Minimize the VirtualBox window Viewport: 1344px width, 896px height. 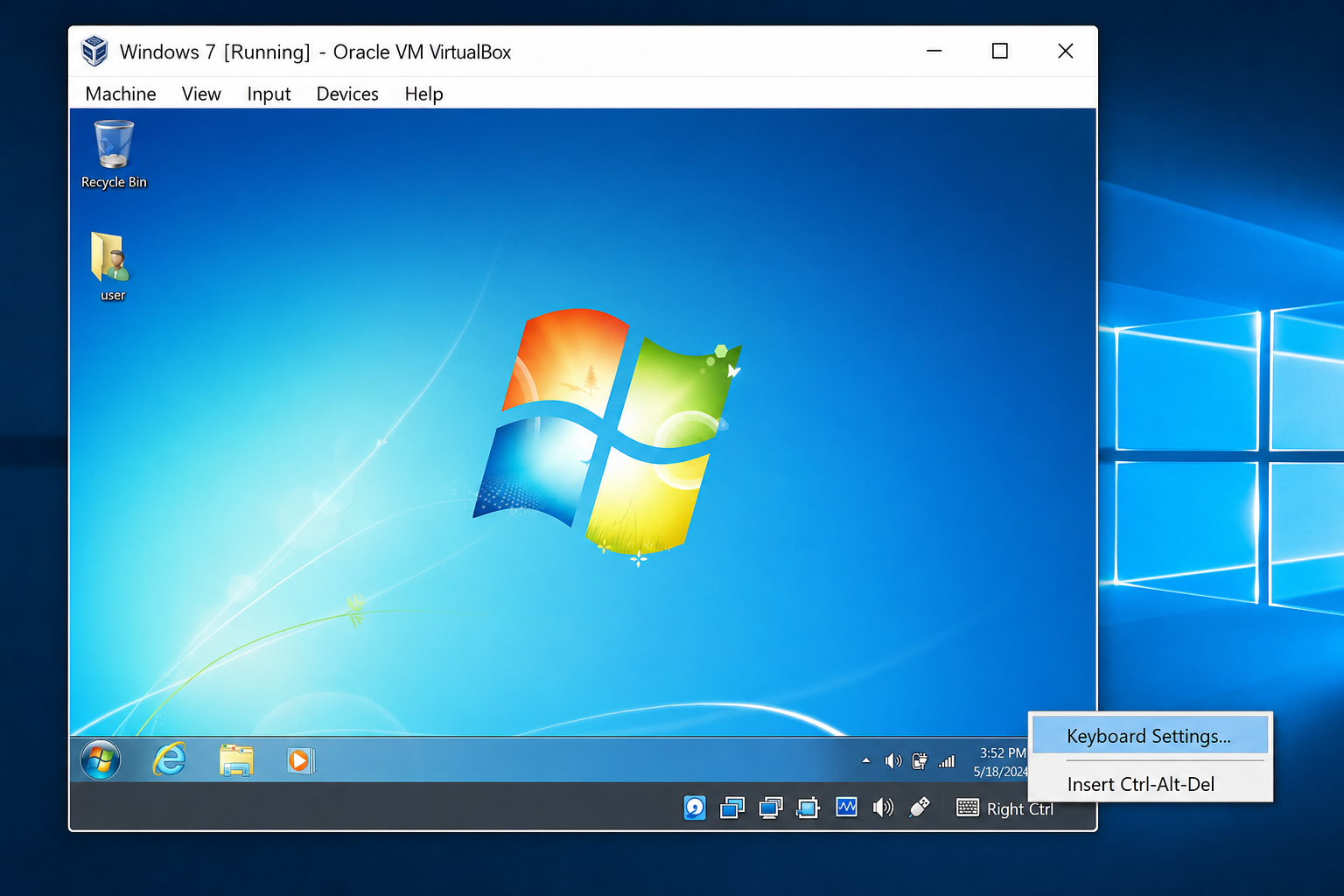pyautogui.click(x=934, y=51)
